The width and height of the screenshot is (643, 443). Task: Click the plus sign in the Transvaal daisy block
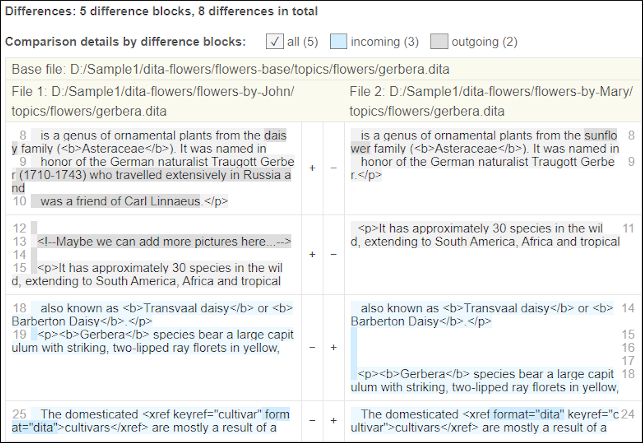pos(333,347)
